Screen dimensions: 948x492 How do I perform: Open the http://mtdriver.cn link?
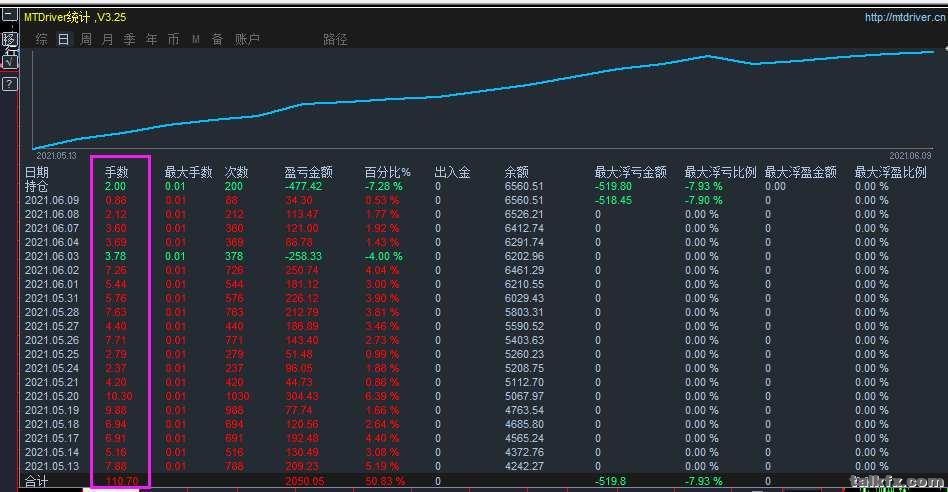pyautogui.click(x=904, y=17)
